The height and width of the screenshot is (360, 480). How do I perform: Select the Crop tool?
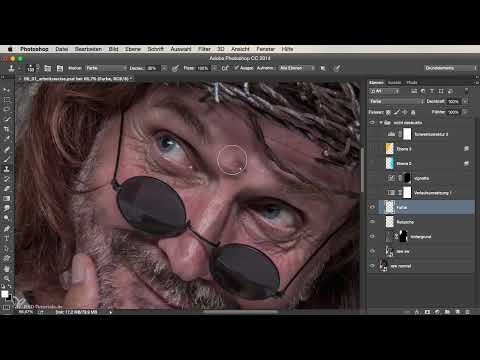(6, 129)
